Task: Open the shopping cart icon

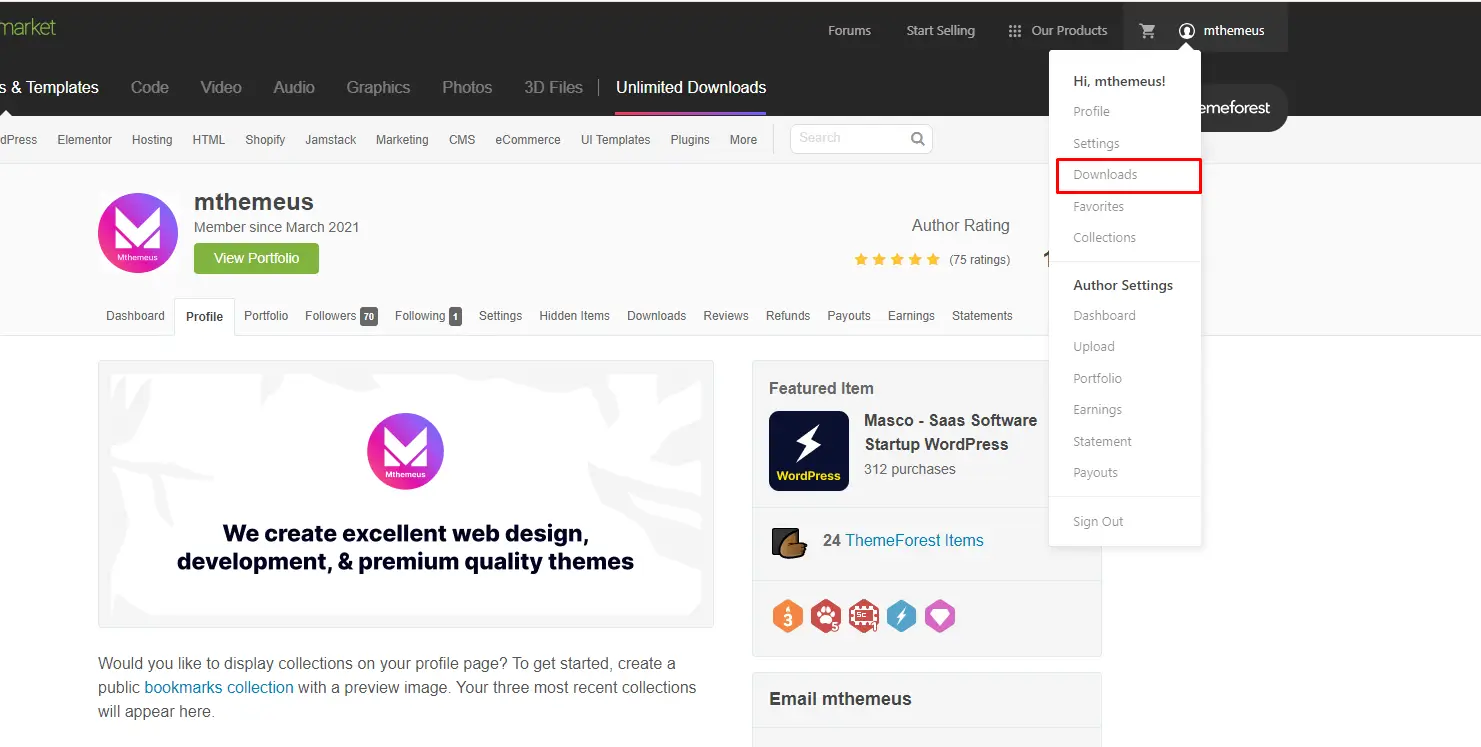Action: (x=1147, y=31)
